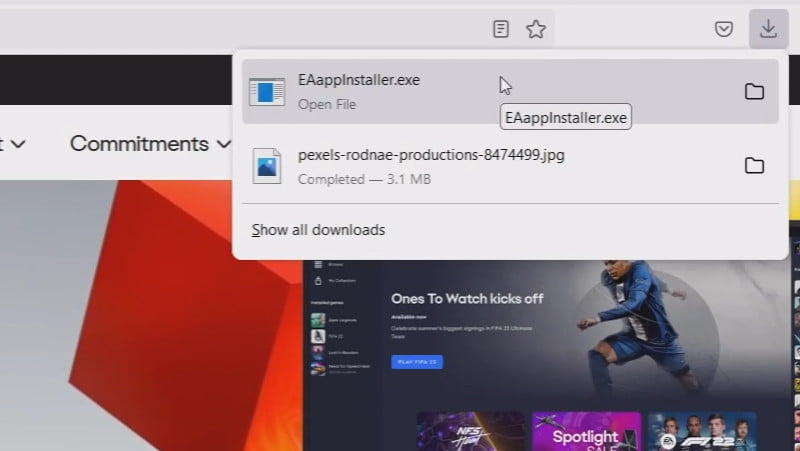
Task: Open folder containing EAappInstaller.exe
Action: (754, 92)
